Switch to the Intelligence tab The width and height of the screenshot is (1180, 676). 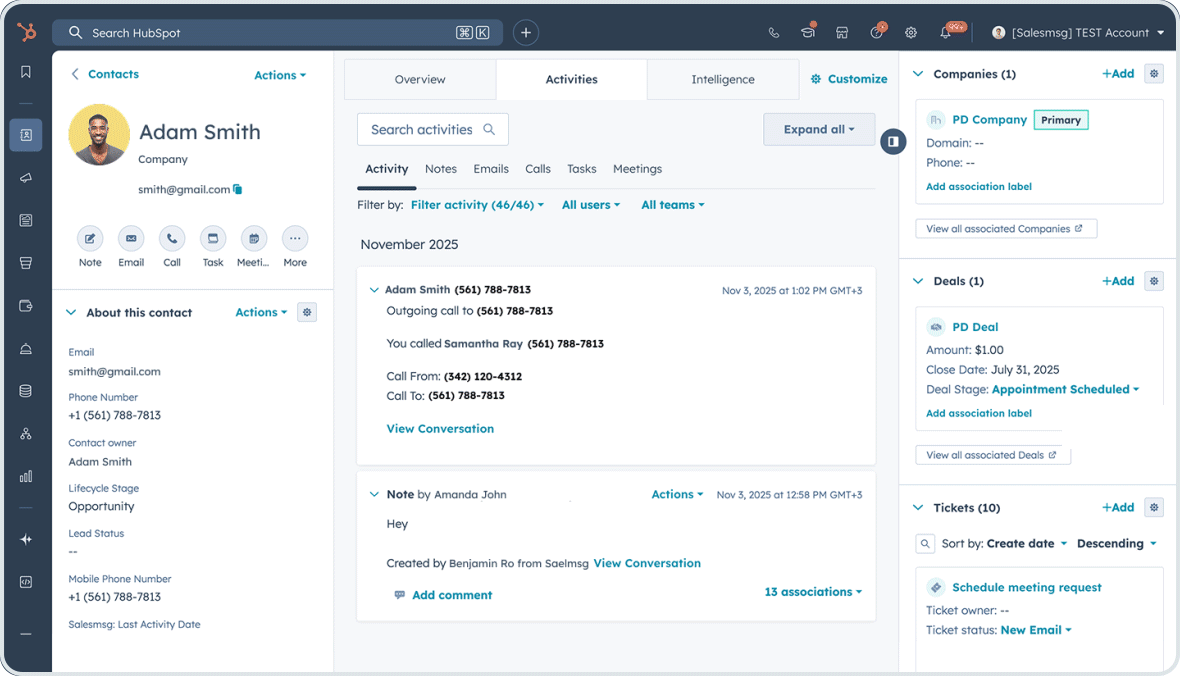722,79
